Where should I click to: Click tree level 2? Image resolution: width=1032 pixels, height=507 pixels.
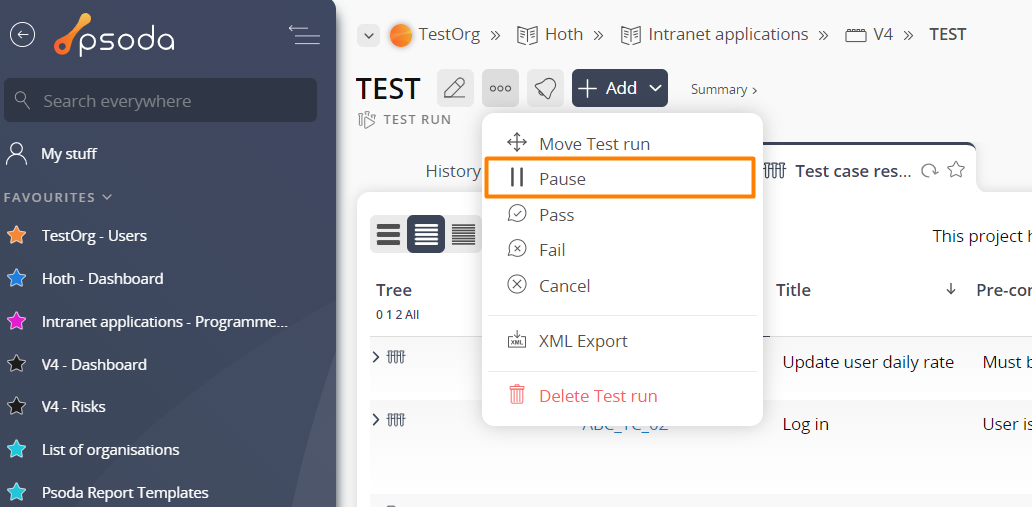tap(398, 315)
